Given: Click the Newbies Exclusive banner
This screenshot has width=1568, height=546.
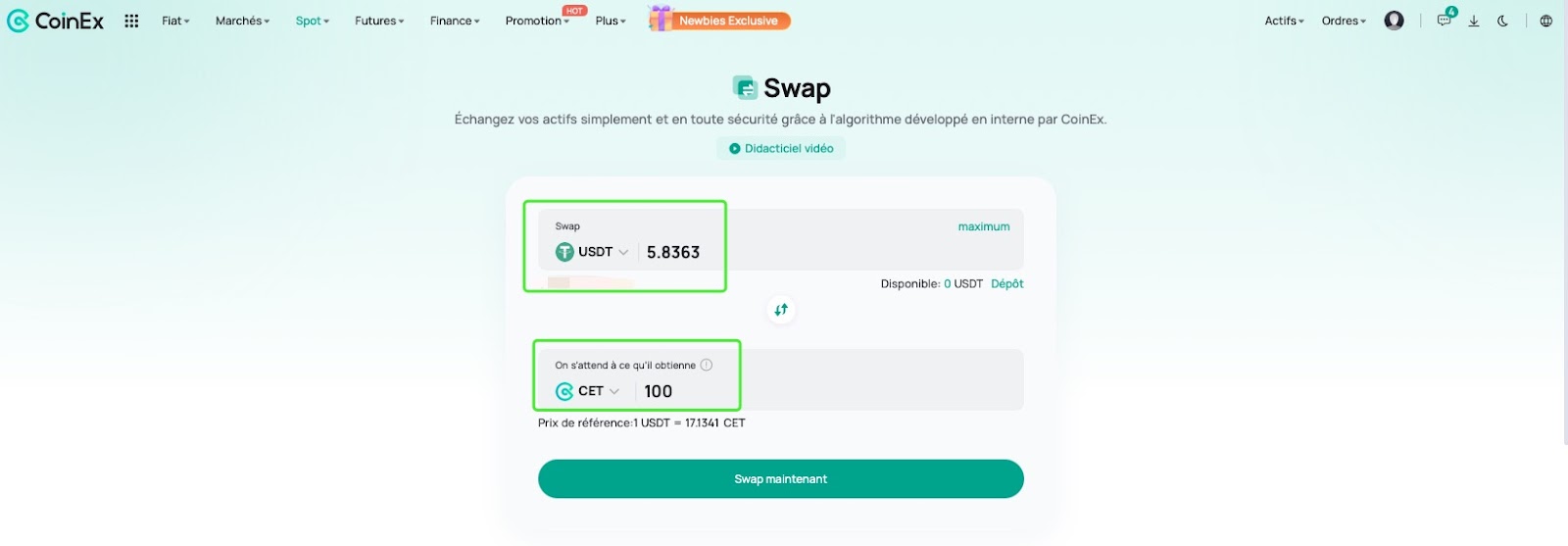Looking at the screenshot, I should point(719,20).
